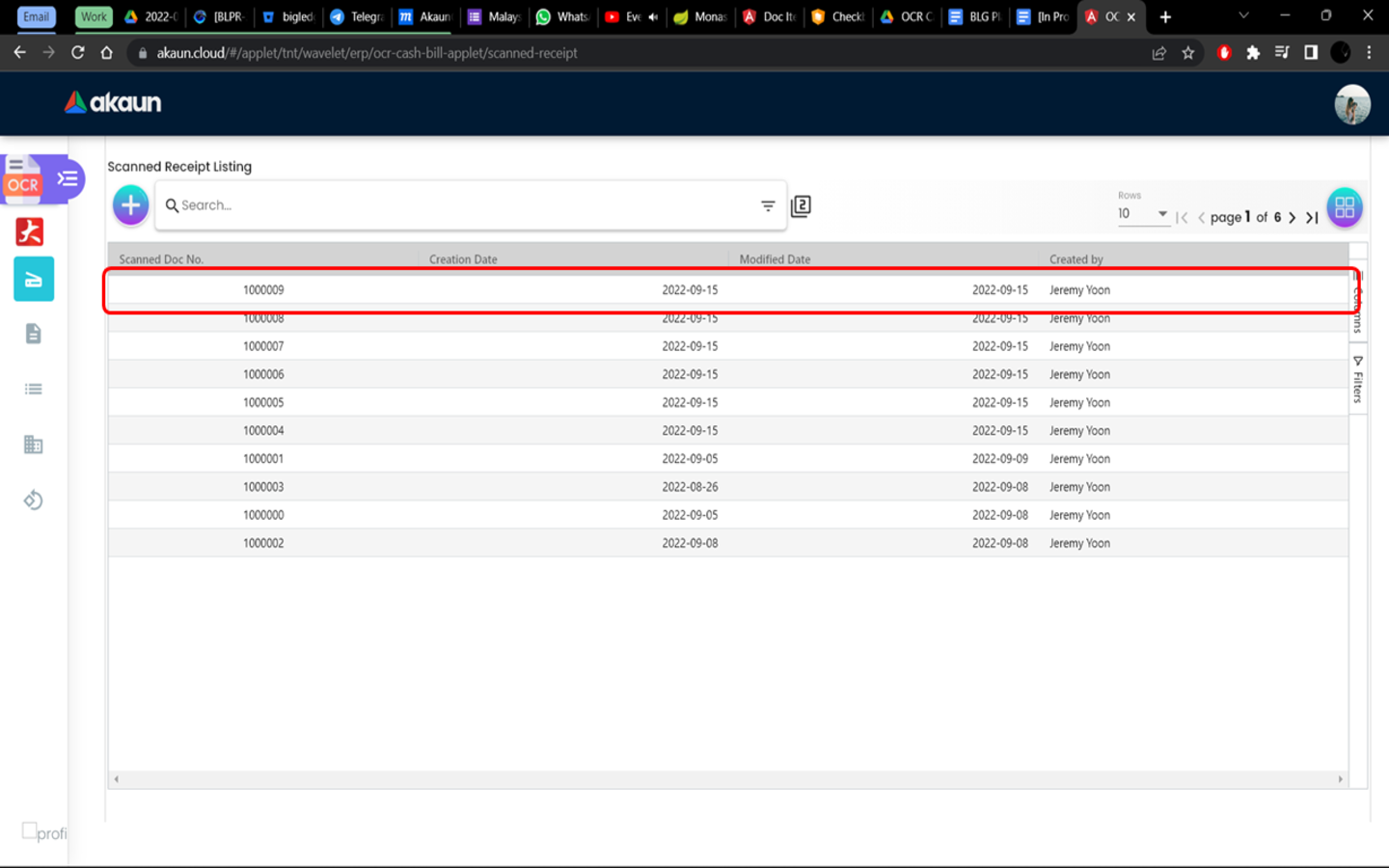Open the red PDF sidebar icon
The image size is (1389, 868).
[30, 231]
